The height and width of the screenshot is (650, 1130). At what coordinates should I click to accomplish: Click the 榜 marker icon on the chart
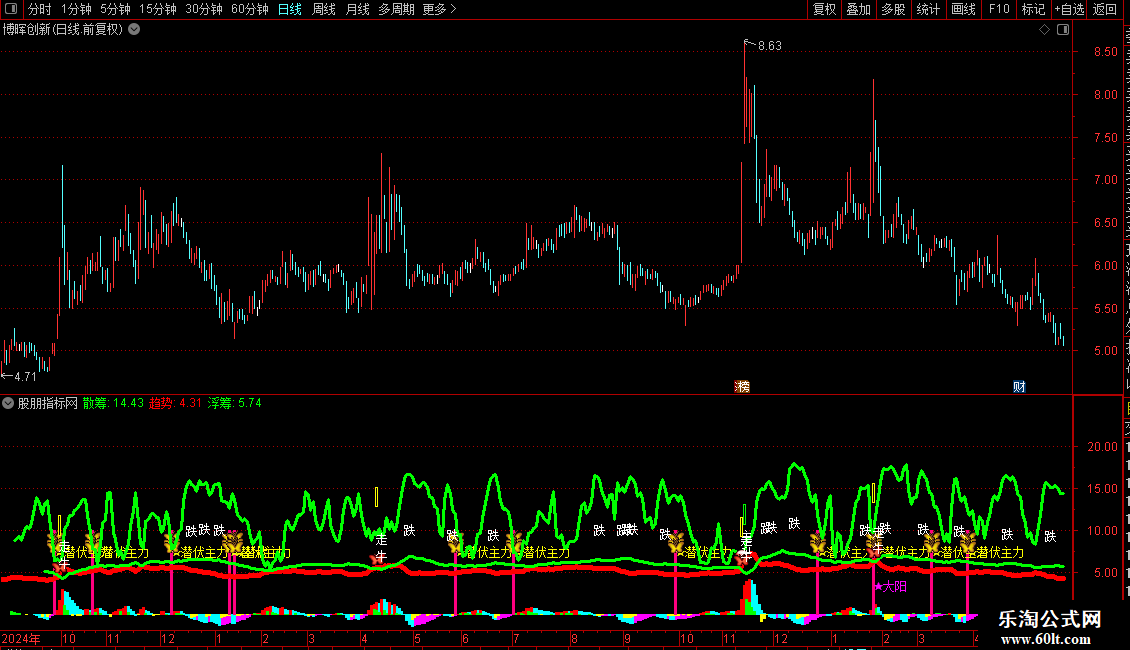pyautogui.click(x=742, y=387)
